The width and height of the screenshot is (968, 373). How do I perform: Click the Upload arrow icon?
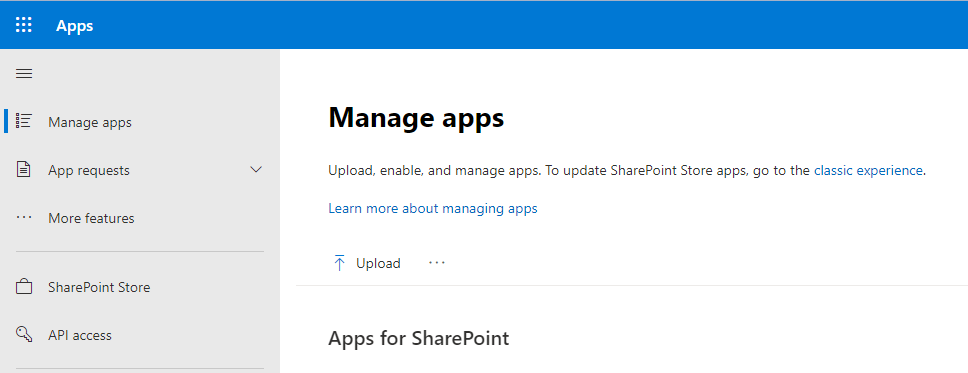tap(339, 263)
